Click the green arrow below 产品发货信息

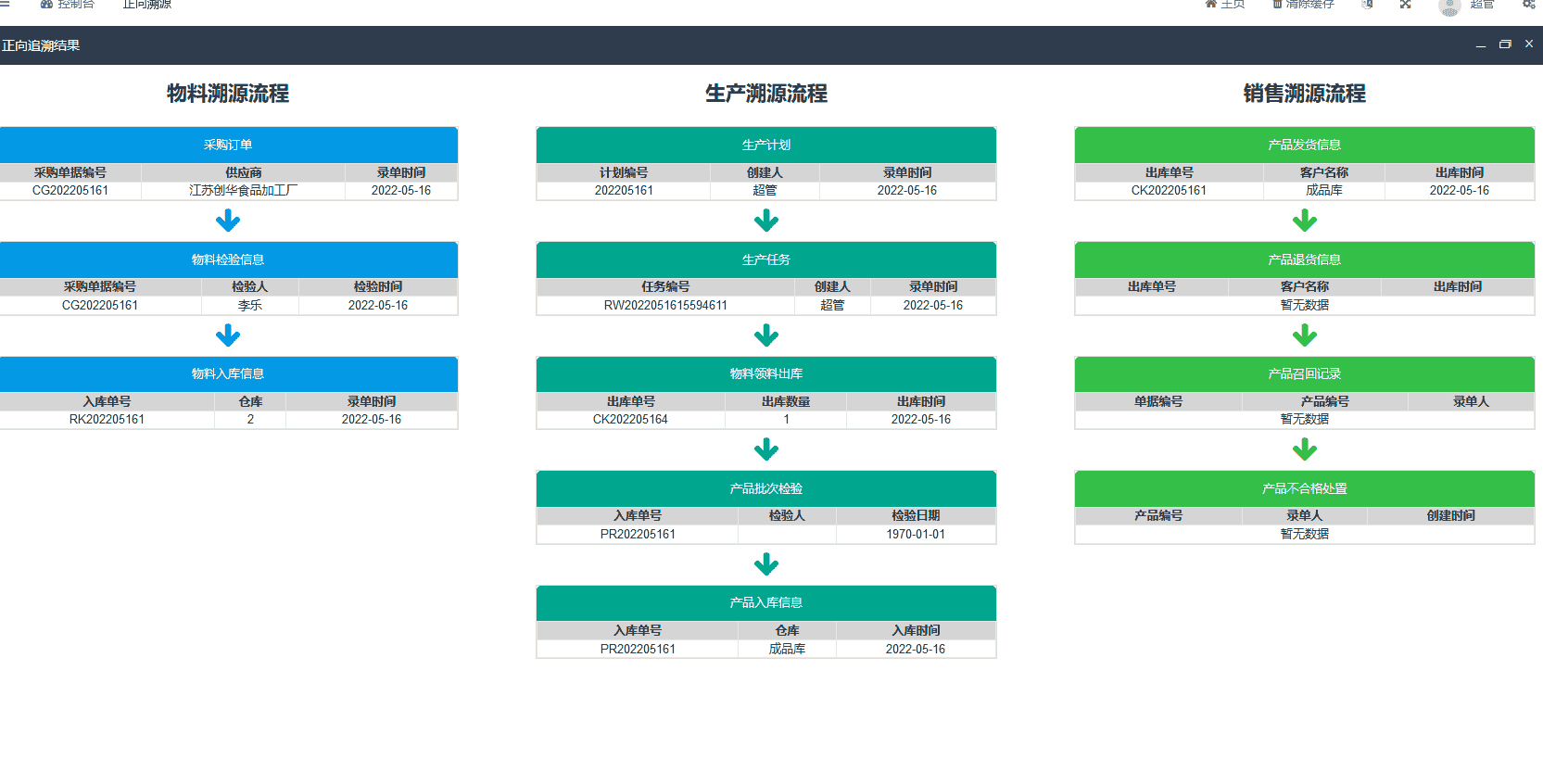[x=1305, y=221]
